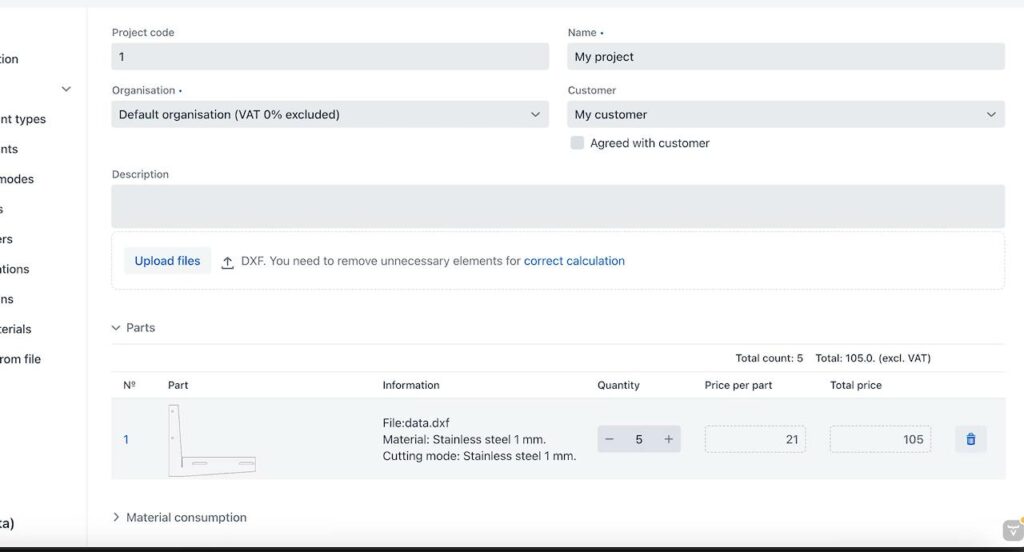
Task: Click into the Description text area
Action: pos(557,206)
